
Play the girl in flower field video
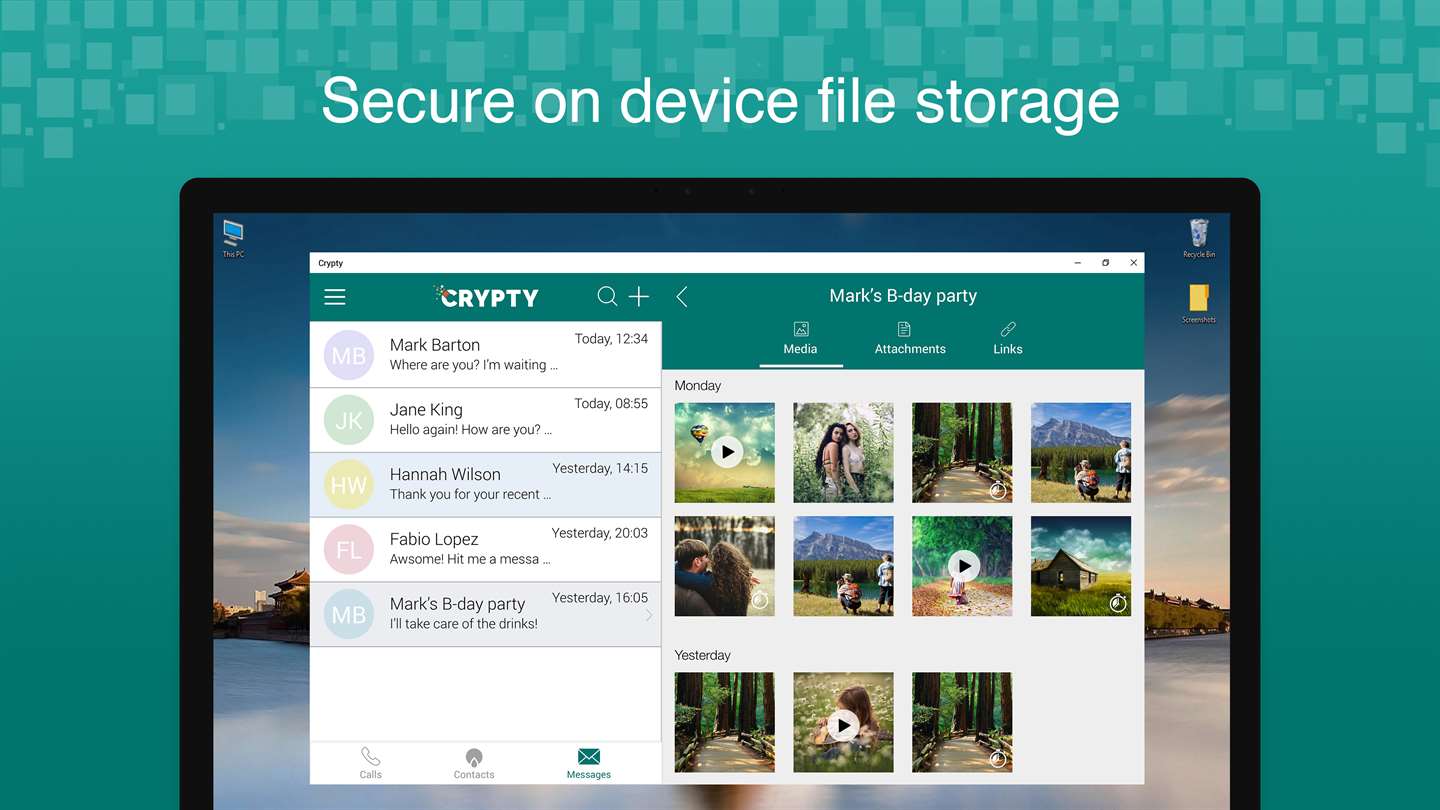[844, 722]
